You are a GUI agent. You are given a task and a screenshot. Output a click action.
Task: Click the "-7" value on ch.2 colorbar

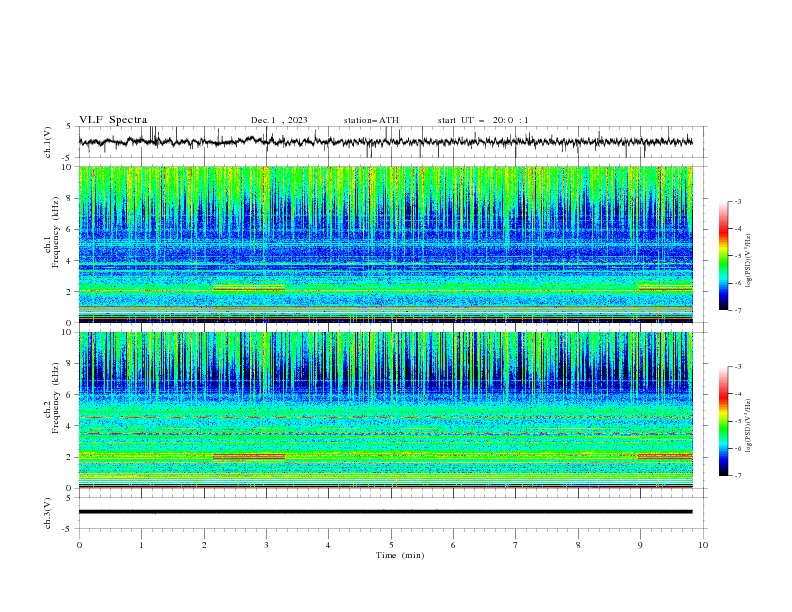(738, 475)
